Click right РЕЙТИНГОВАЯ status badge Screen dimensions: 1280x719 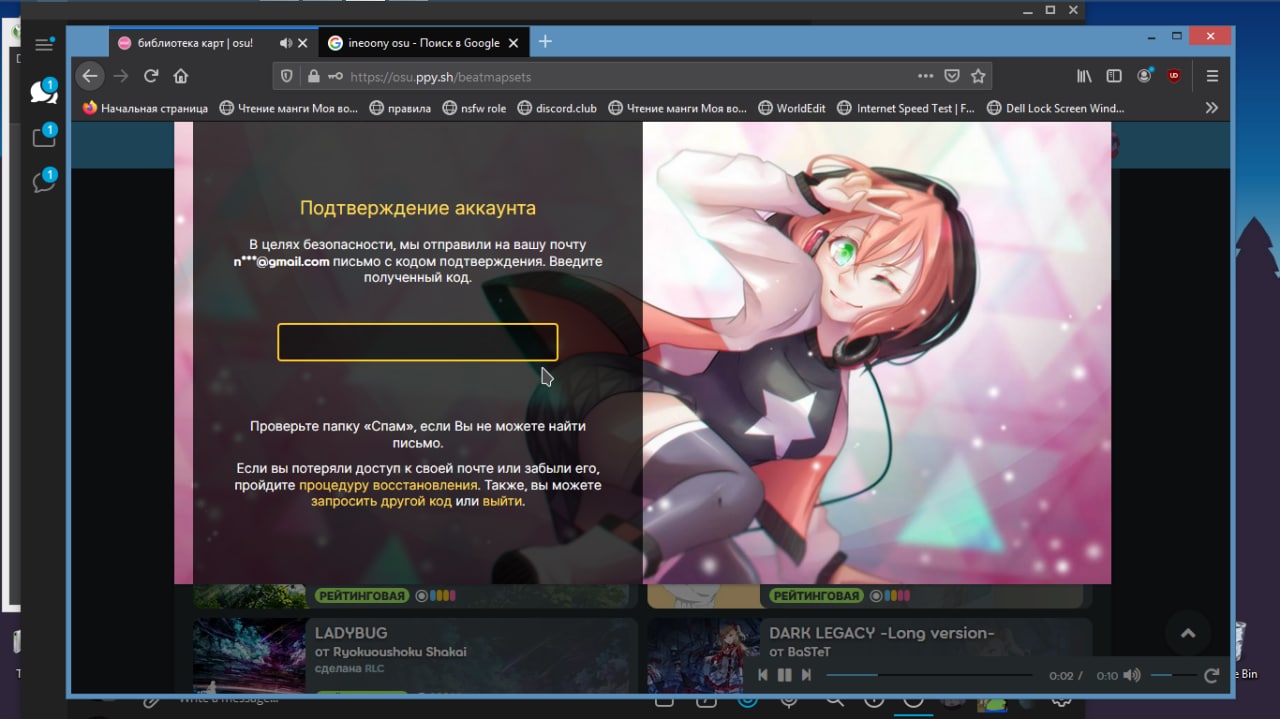pos(816,595)
